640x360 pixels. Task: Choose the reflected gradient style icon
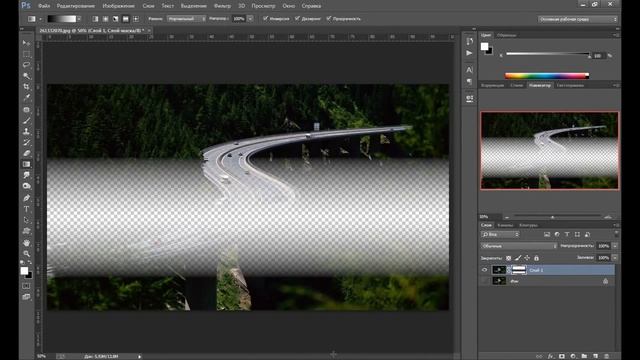pyautogui.click(x=126, y=19)
